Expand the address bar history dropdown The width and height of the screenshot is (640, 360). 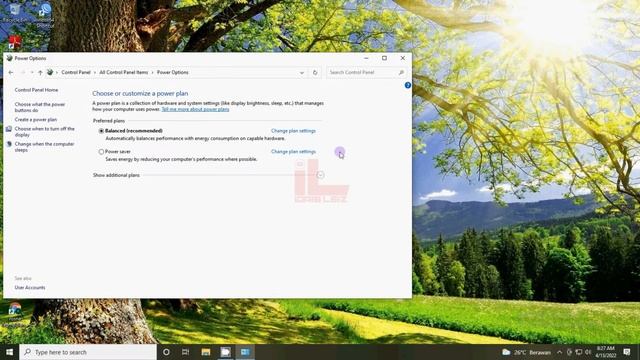pyautogui.click(x=302, y=73)
